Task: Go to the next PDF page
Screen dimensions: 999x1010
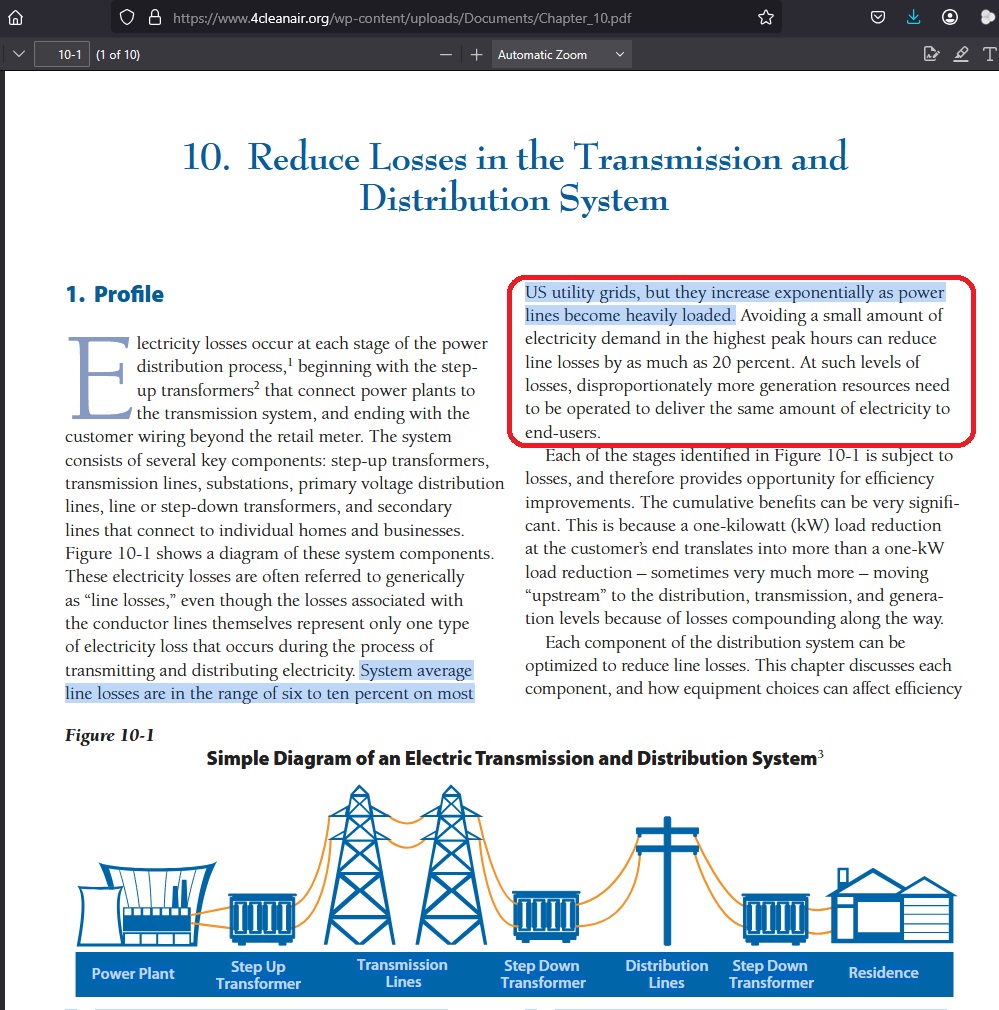Action: 19,54
